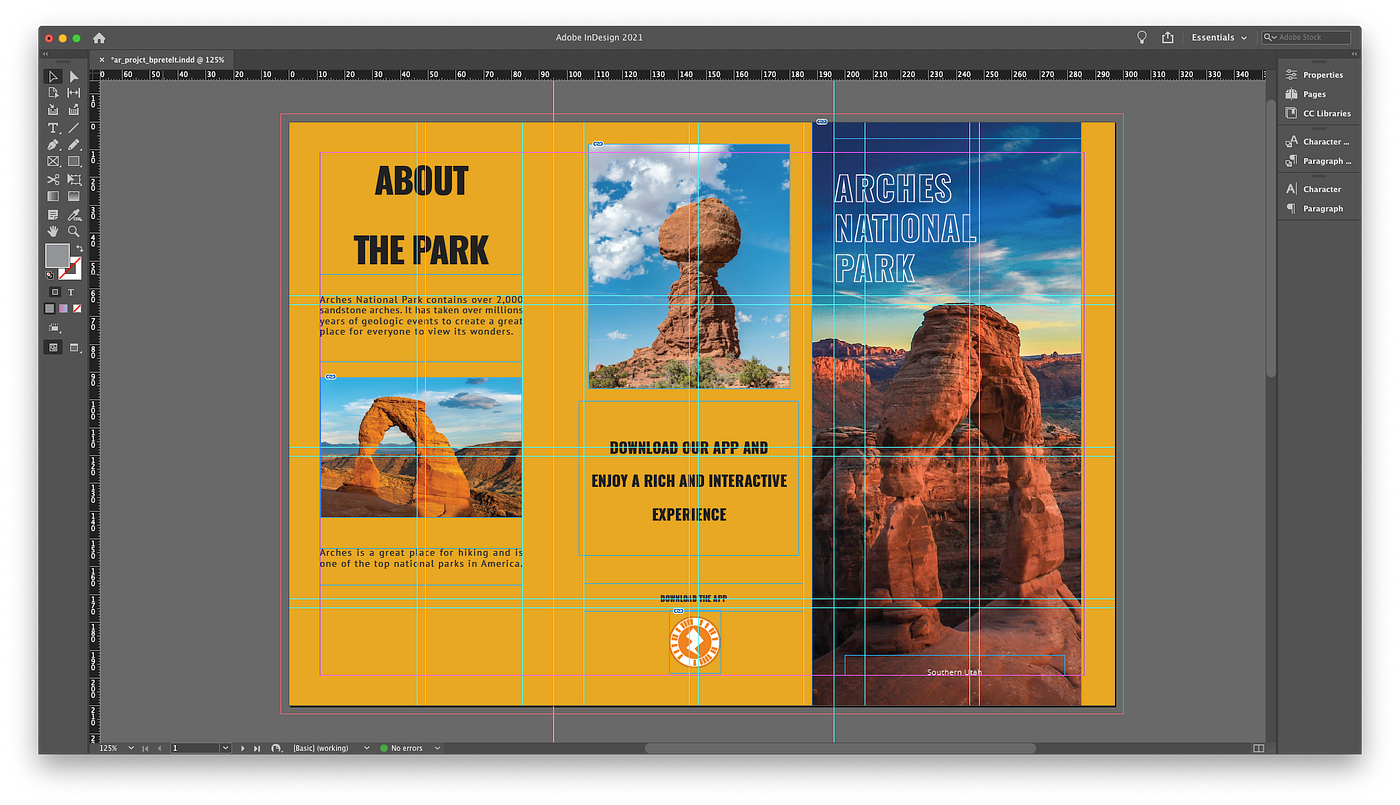Click the Share document icon

1168,37
